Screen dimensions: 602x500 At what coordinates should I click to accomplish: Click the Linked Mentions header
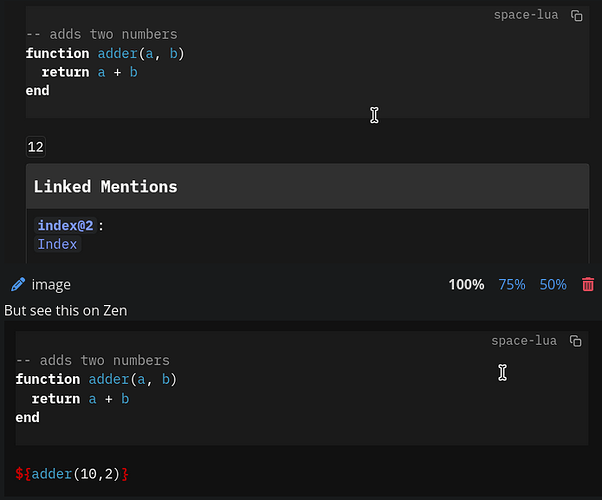click(106, 187)
